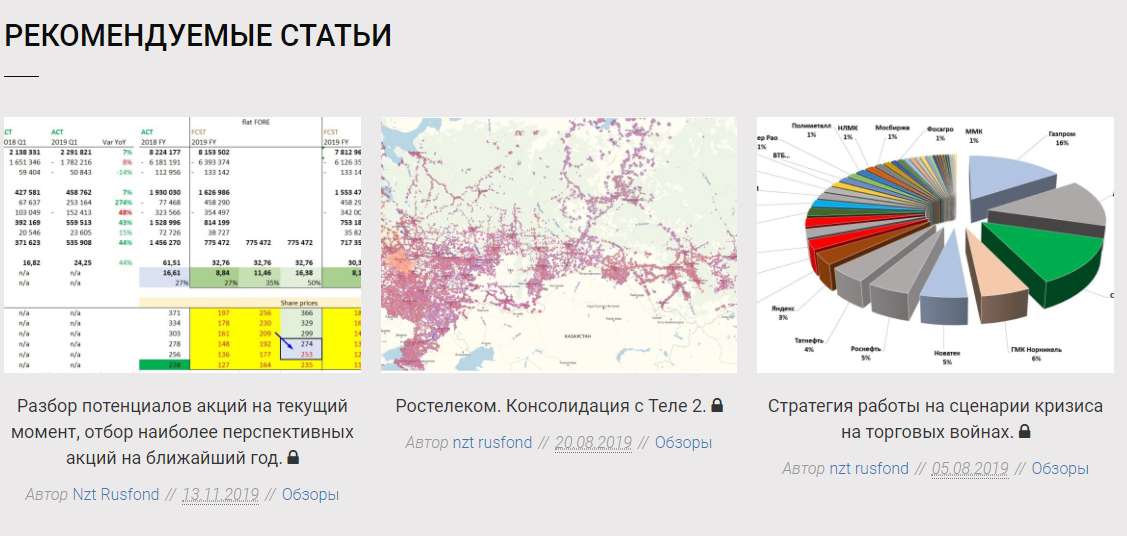The height and width of the screenshot is (536, 1127).
Task: Click lock icon after stock potentials article title
Action: (x=293, y=458)
